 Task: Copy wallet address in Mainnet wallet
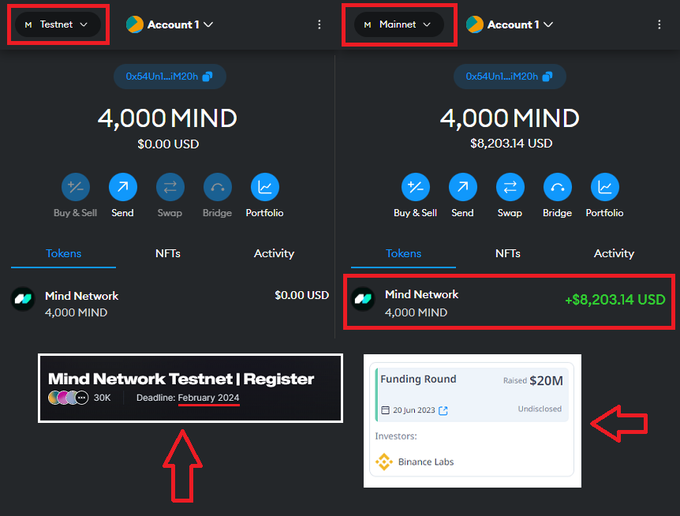tap(510, 77)
